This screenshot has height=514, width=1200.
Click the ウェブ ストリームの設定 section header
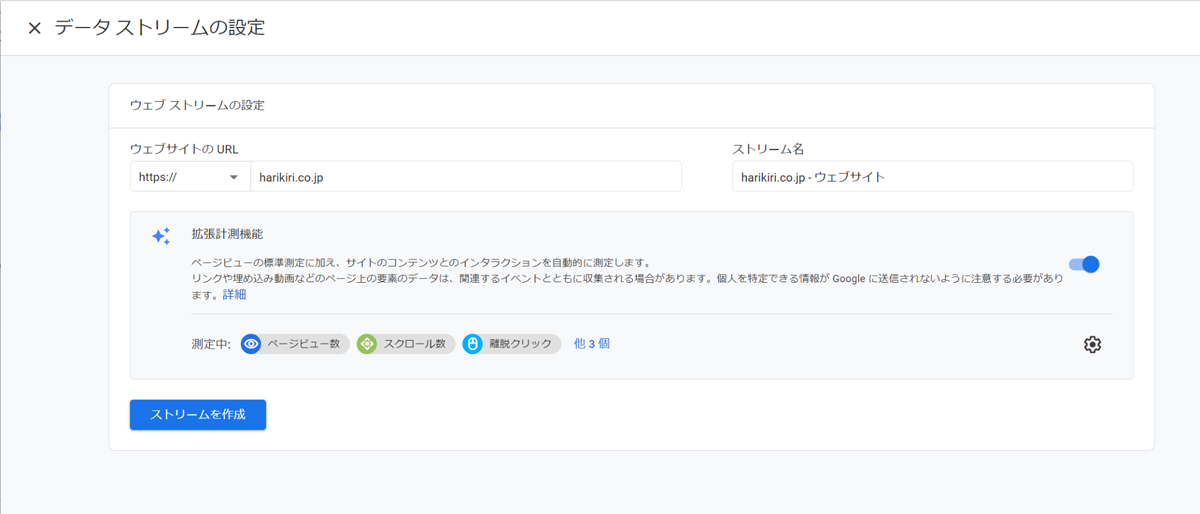click(197, 105)
